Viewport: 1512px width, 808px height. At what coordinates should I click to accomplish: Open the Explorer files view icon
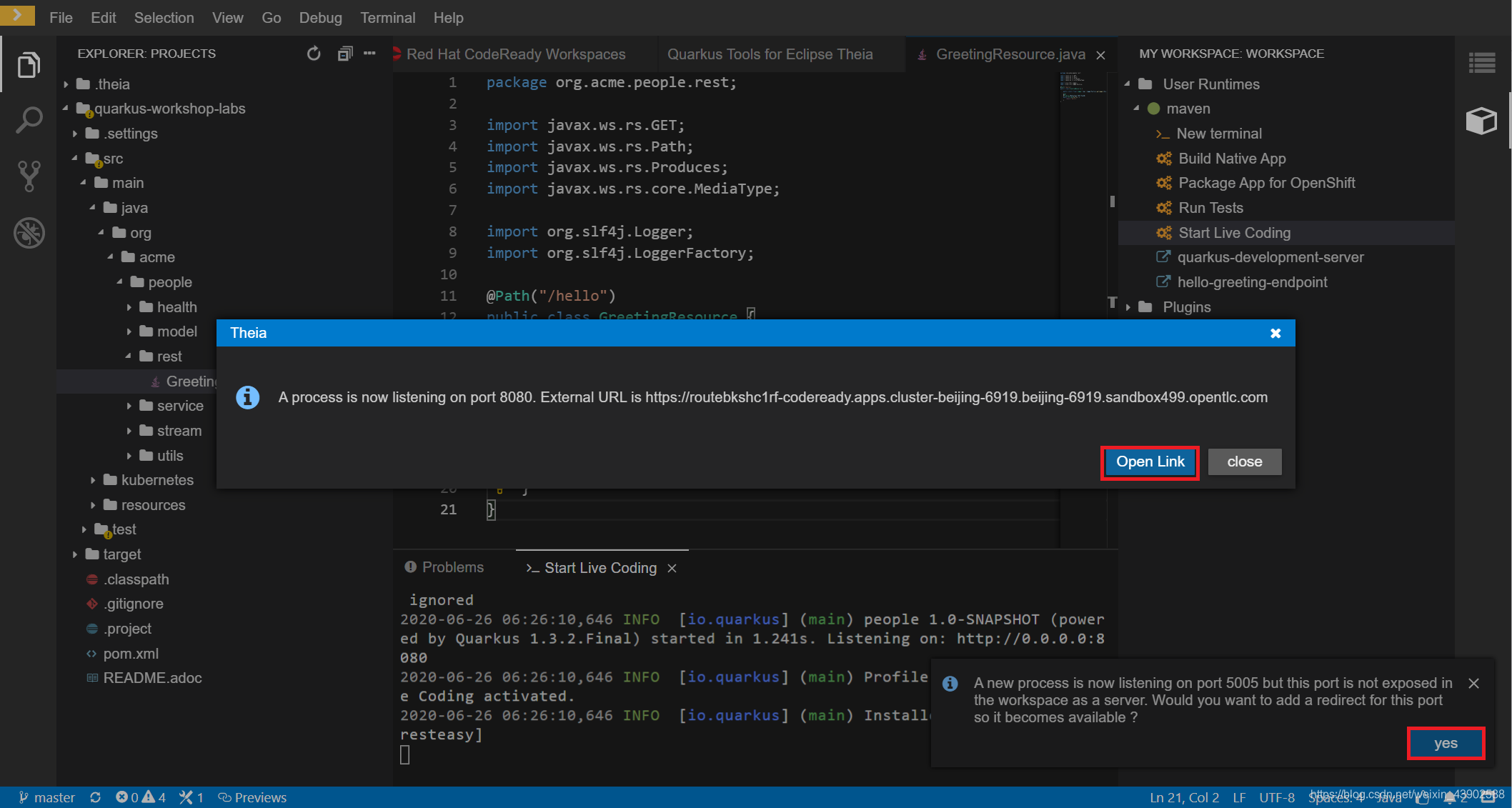pyautogui.click(x=29, y=65)
